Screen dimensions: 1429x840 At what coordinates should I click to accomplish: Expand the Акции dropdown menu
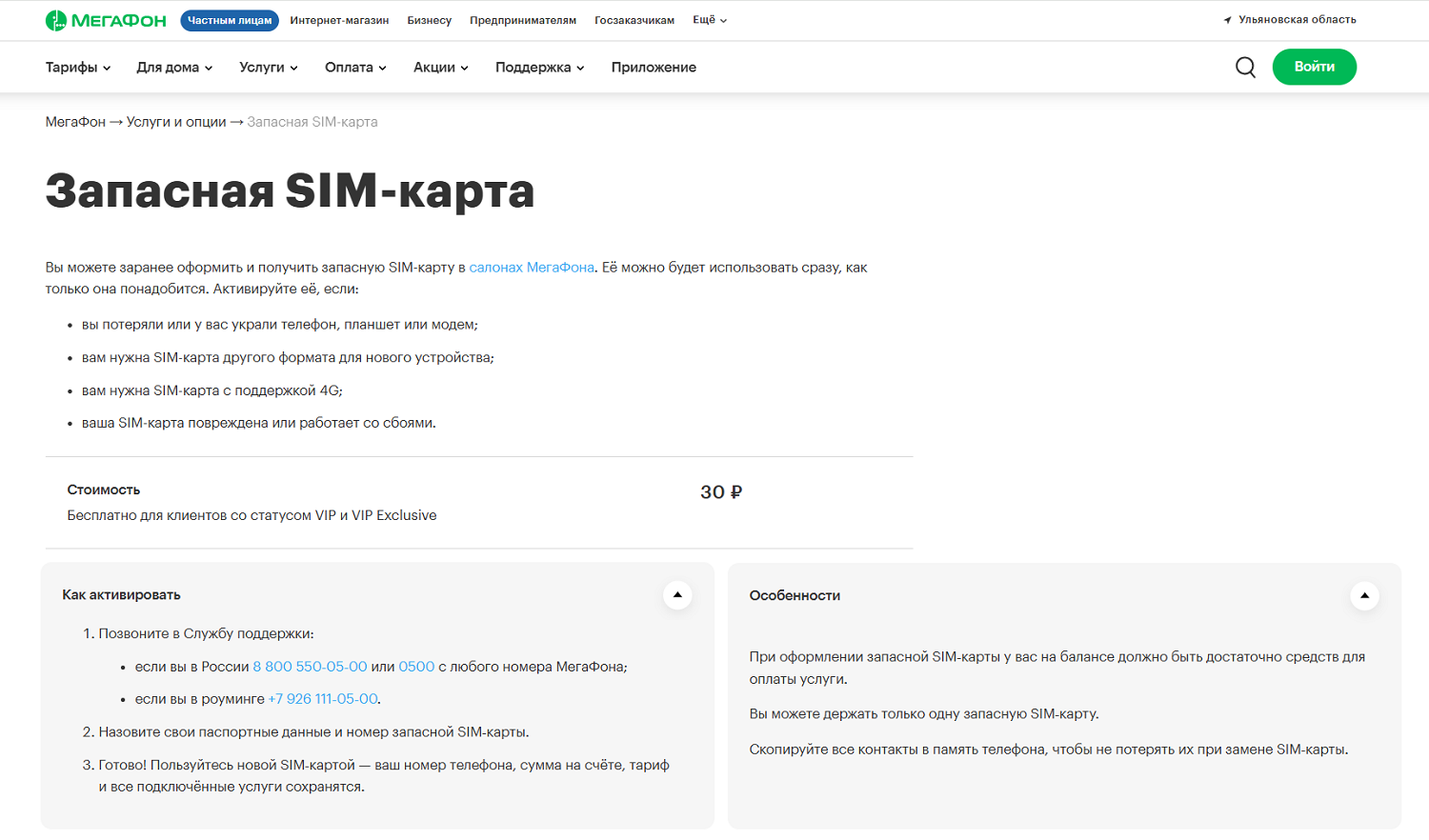(441, 68)
